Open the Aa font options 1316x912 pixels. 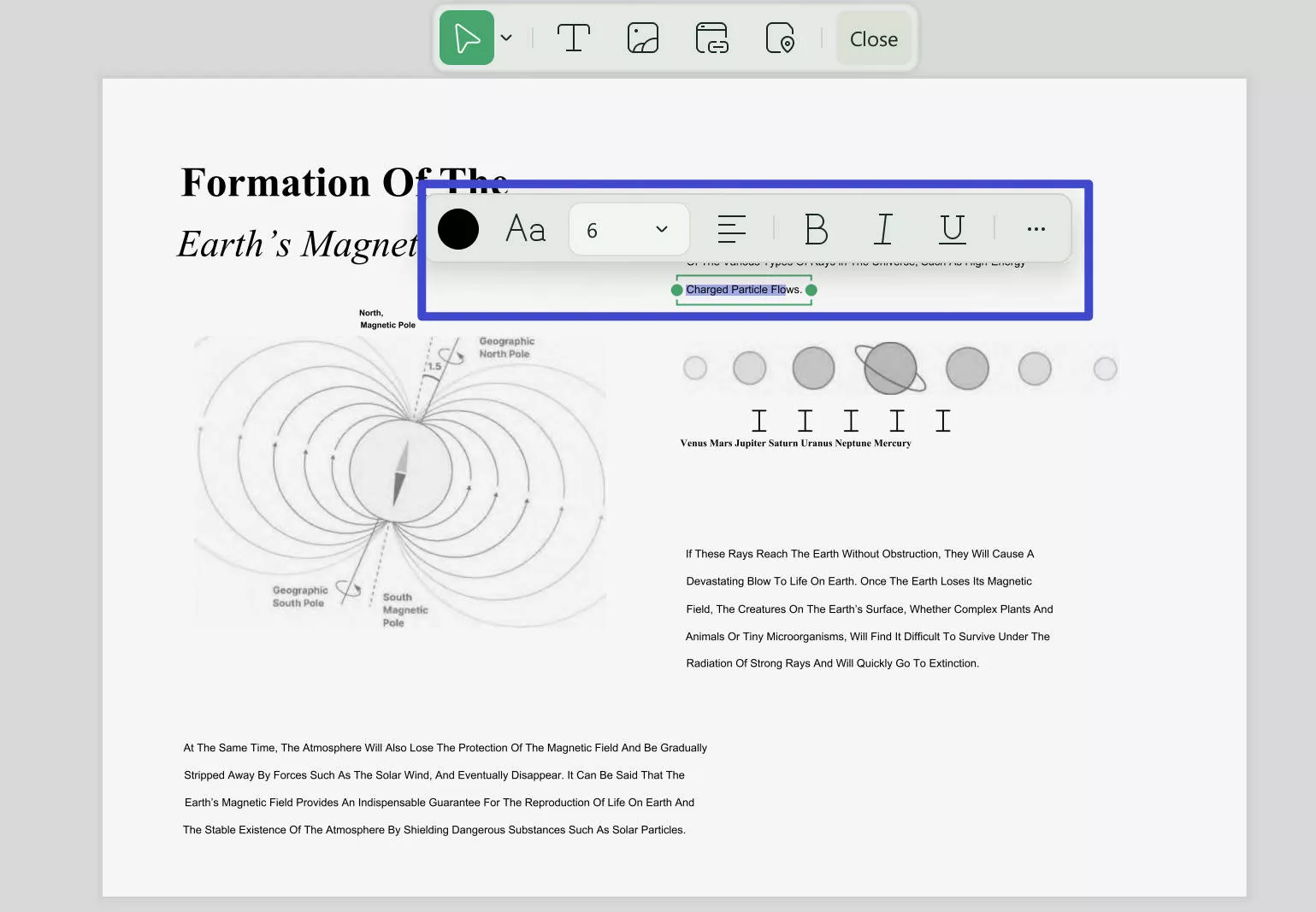[x=526, y=229]
